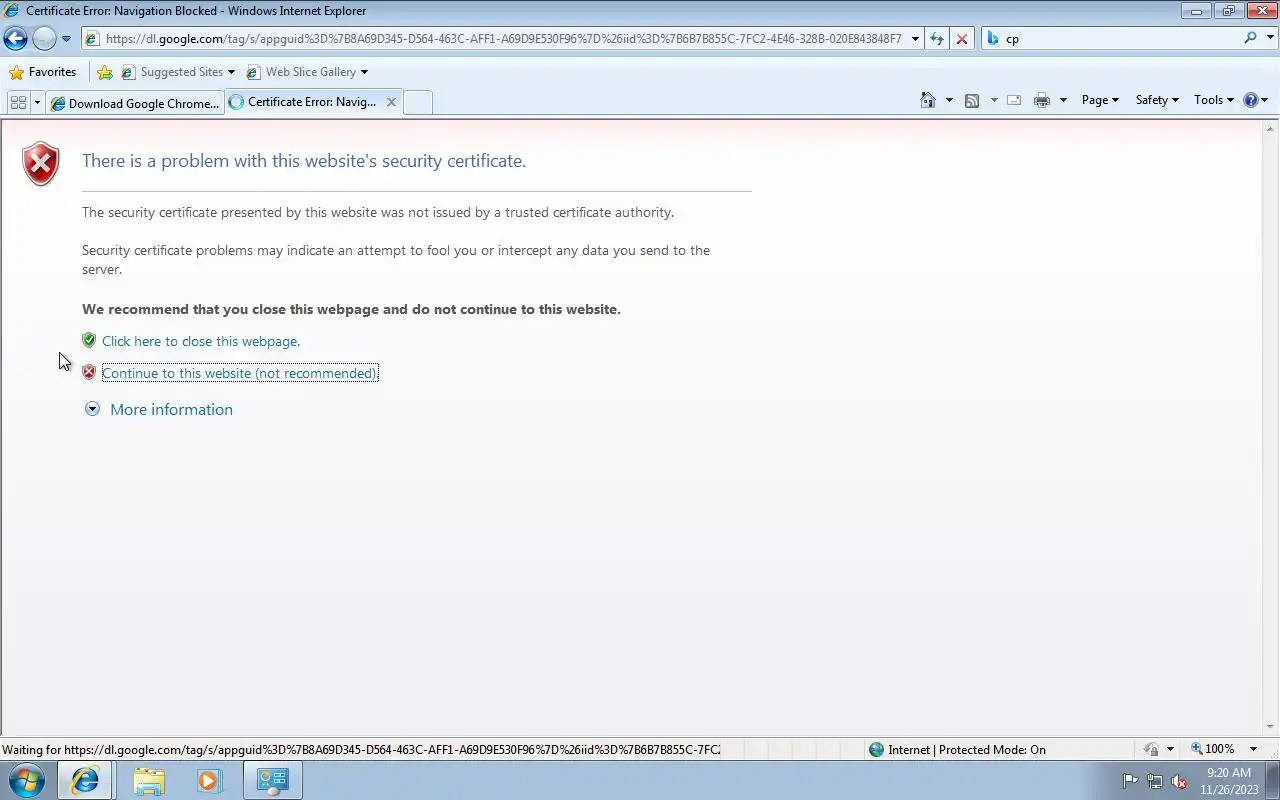
Task: Click the network tray icon
Action: [x=1155, y=781]
